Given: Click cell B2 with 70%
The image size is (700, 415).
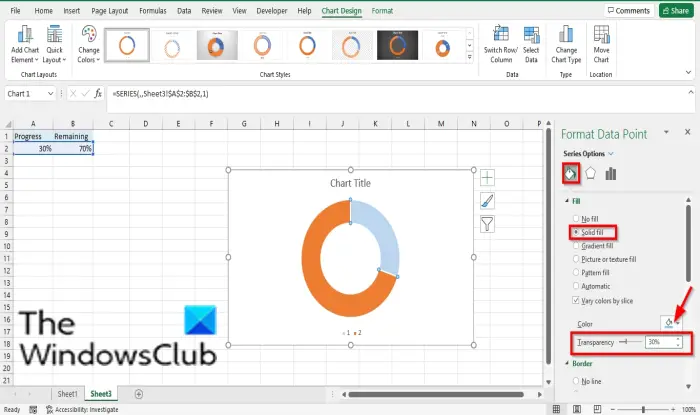Looking at the screenshot, I should tap(73, 149).
